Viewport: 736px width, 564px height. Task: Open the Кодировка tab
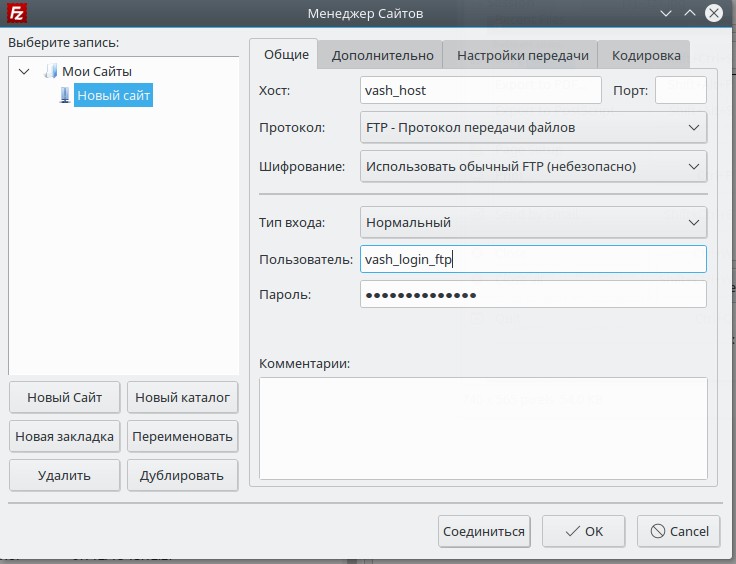(645, 56)
